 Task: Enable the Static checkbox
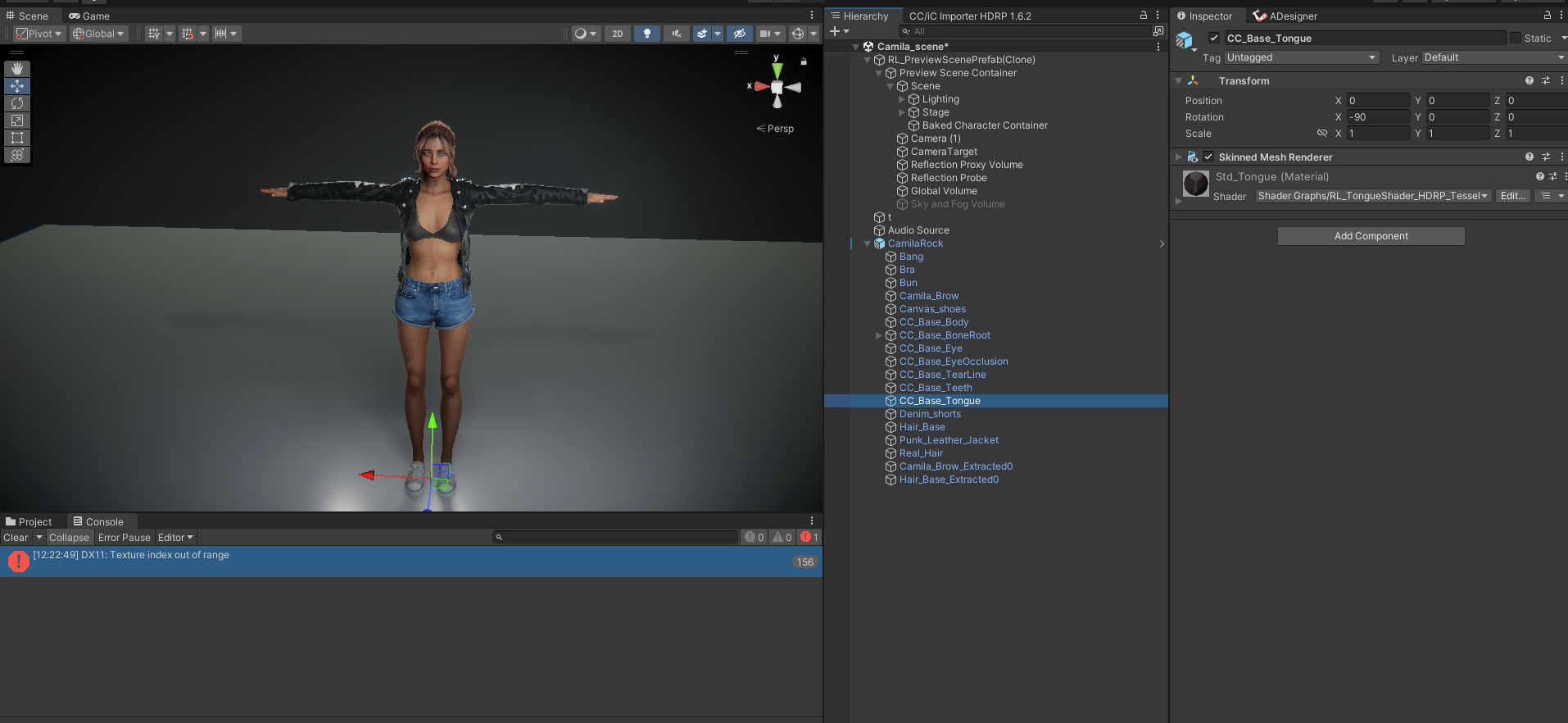pyautogui.click(x=1516, y=38)
